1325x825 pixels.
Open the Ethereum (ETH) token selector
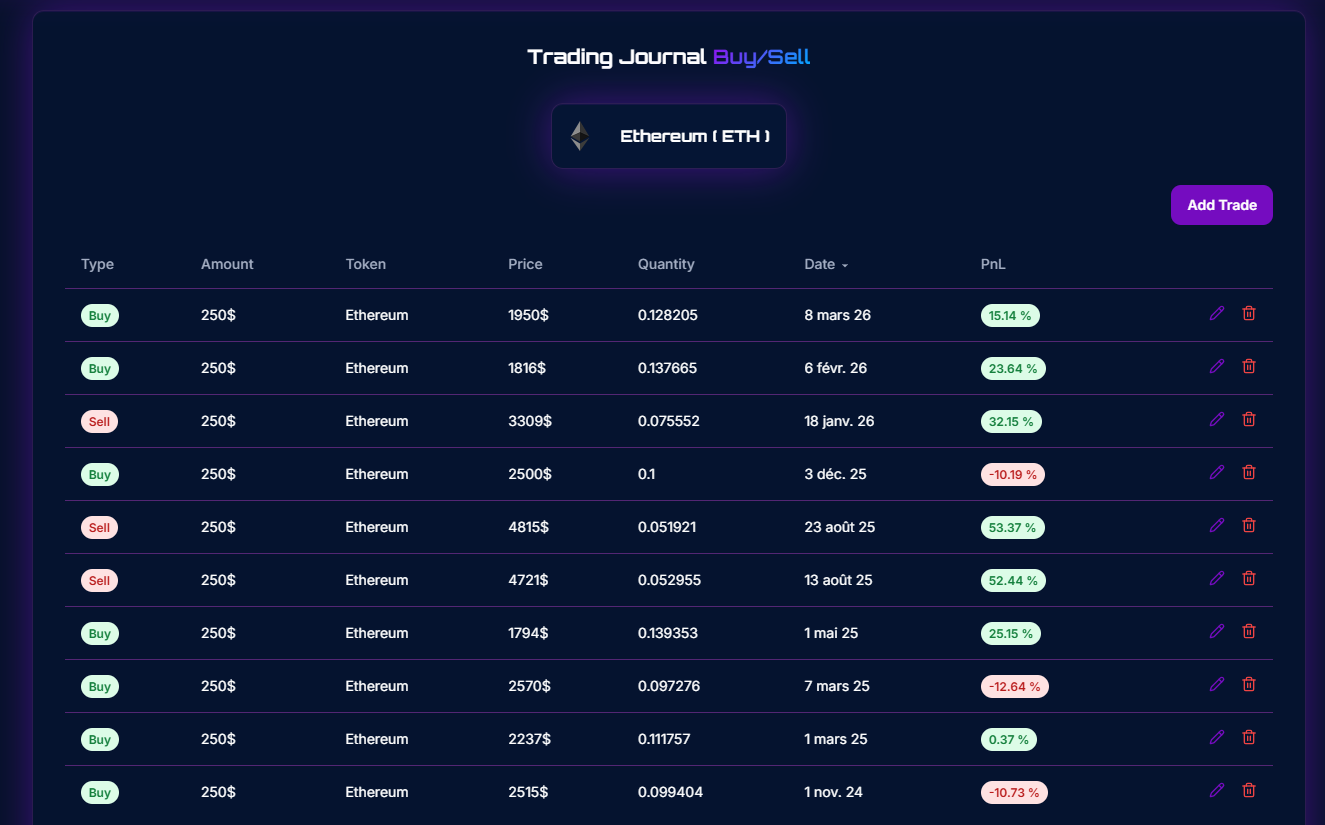click(668, 136)
